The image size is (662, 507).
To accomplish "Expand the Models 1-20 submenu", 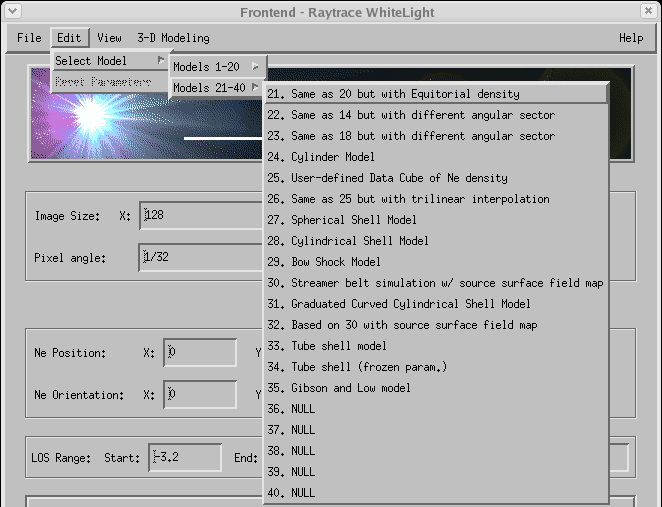I will point(216,67).
